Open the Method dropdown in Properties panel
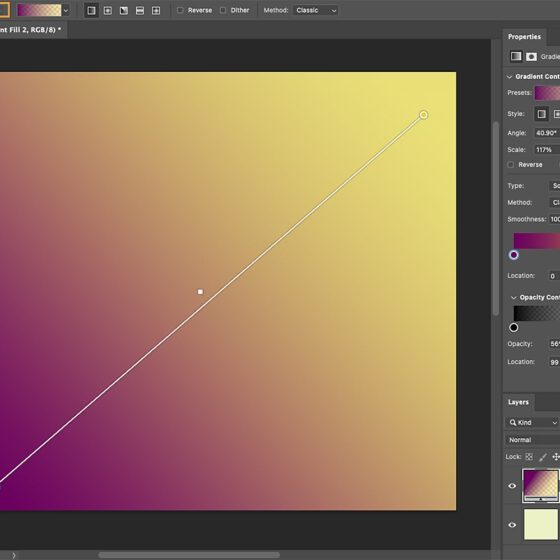560x560 pixels. pos(554,202)
